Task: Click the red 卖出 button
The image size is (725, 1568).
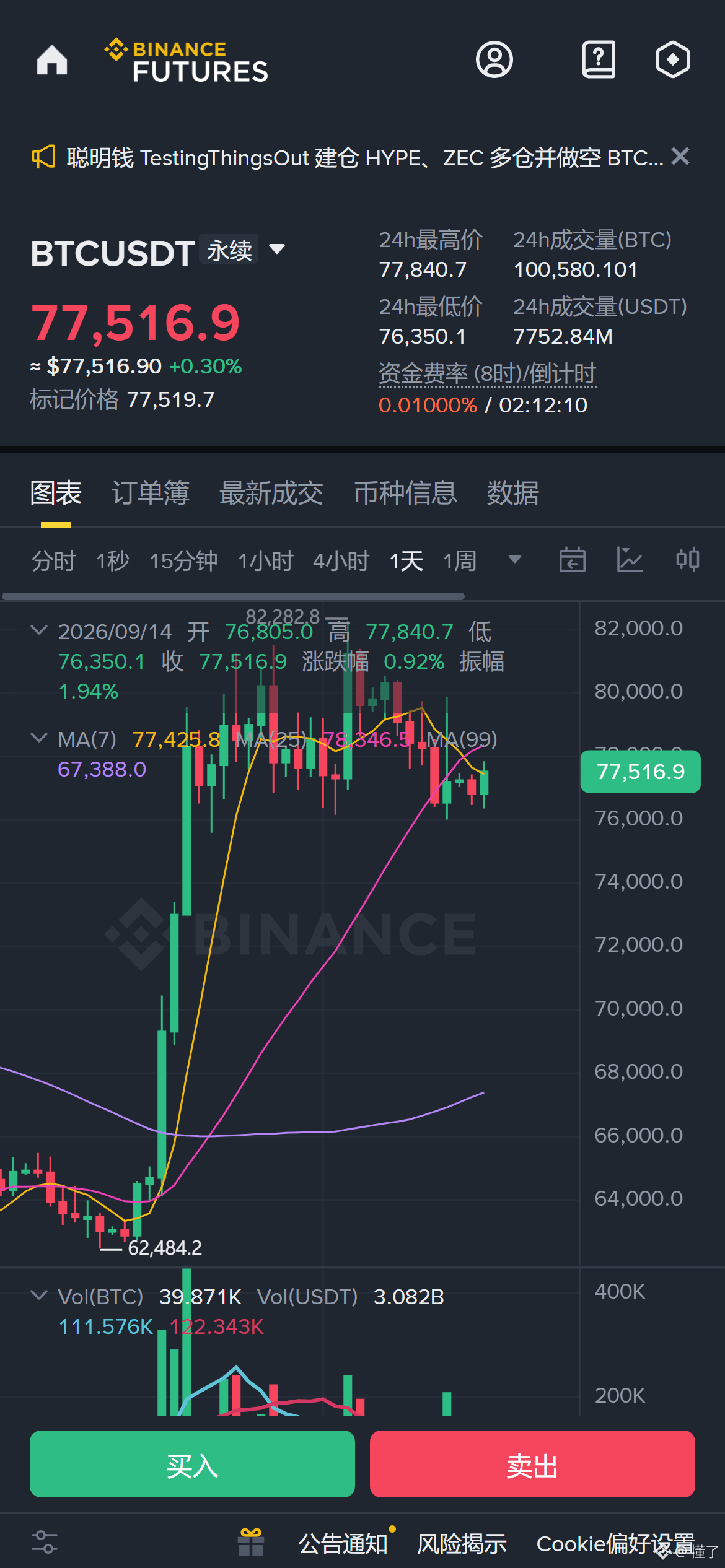Action: point(532,1464)
